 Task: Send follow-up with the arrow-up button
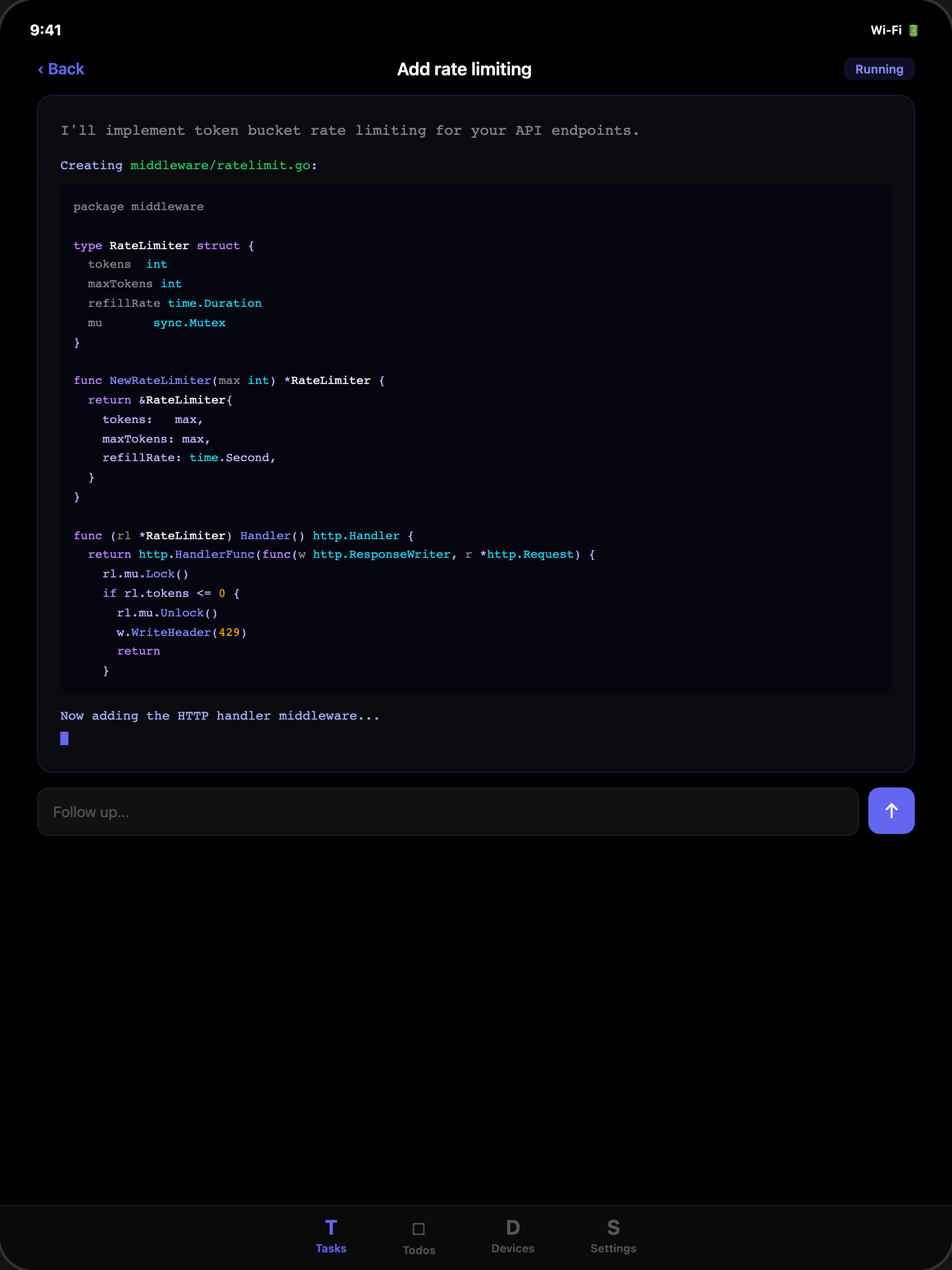[x=891, y=810]
